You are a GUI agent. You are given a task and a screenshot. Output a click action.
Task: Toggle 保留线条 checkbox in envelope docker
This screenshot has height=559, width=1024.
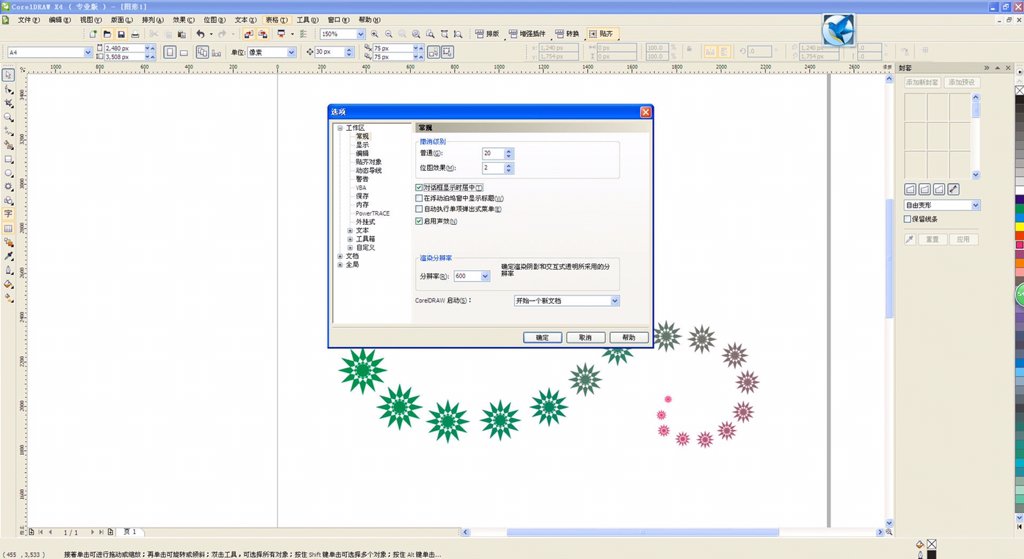tap(907, 219)
